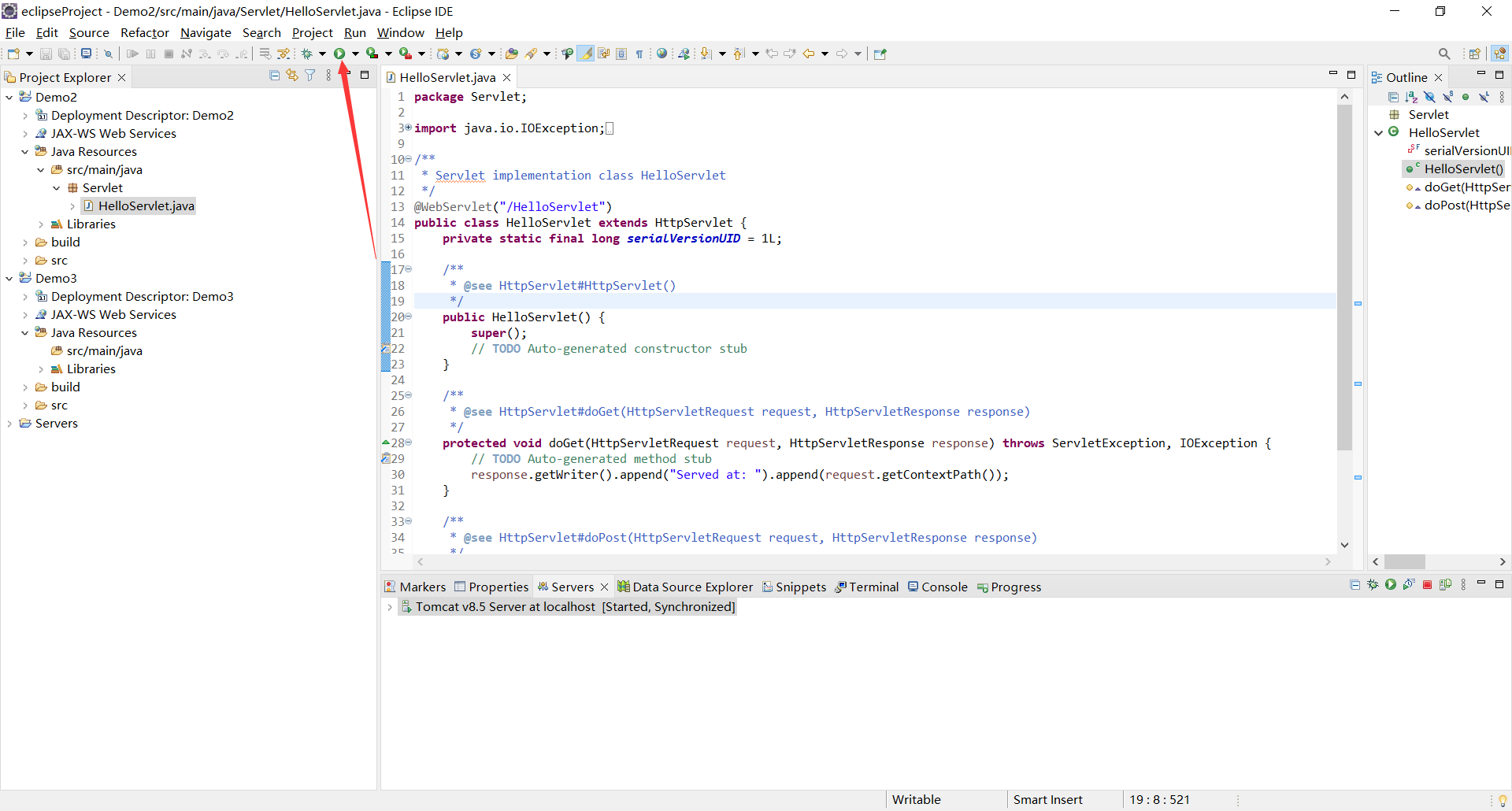Click the editor vertical scrollbar thumb
The image size is (1512, 811).
[1344, 276]
